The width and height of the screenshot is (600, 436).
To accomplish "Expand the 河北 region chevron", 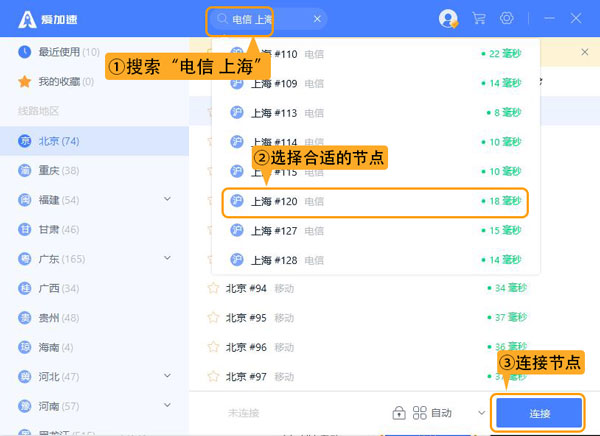I will [x=167, y=376].
